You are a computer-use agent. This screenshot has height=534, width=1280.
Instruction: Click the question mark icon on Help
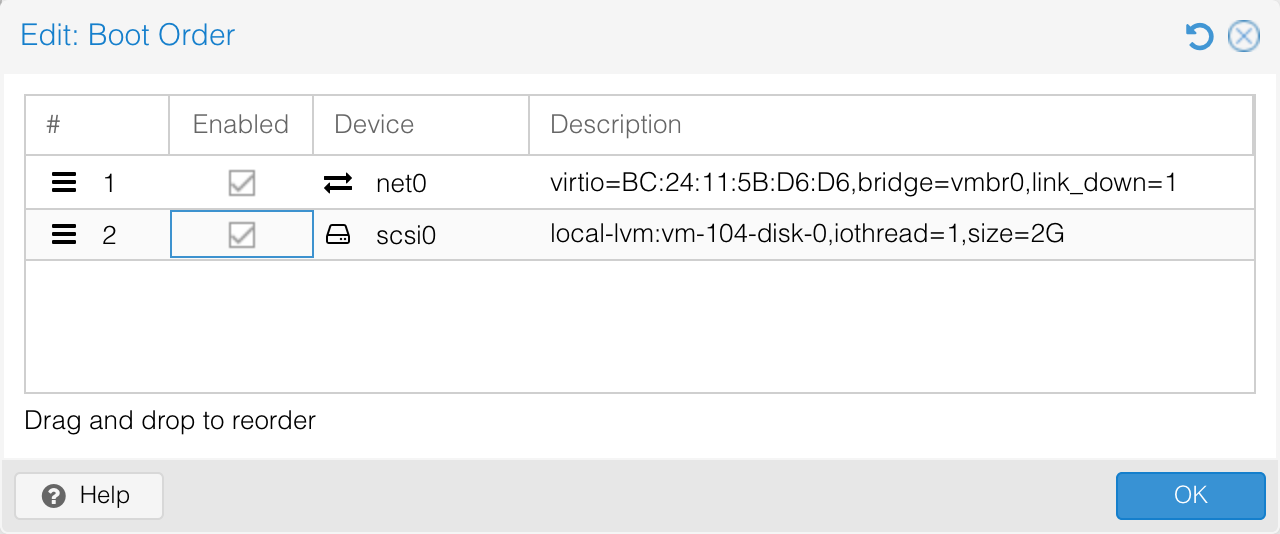pos(55,495)
